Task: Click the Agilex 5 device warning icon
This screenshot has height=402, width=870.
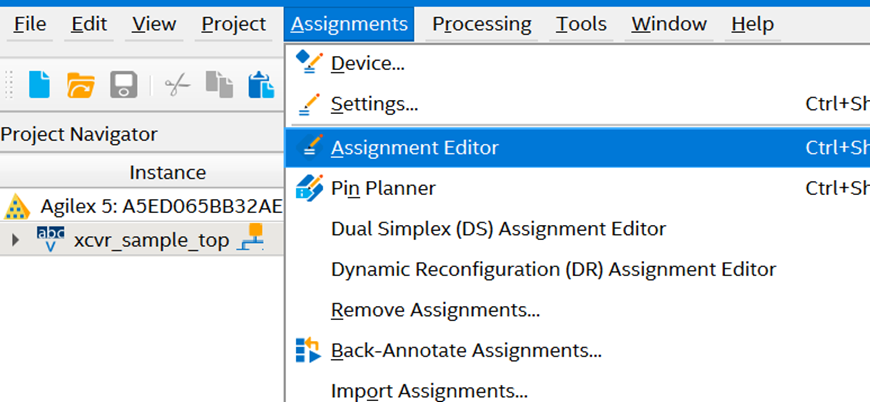Action: [17, 207]
